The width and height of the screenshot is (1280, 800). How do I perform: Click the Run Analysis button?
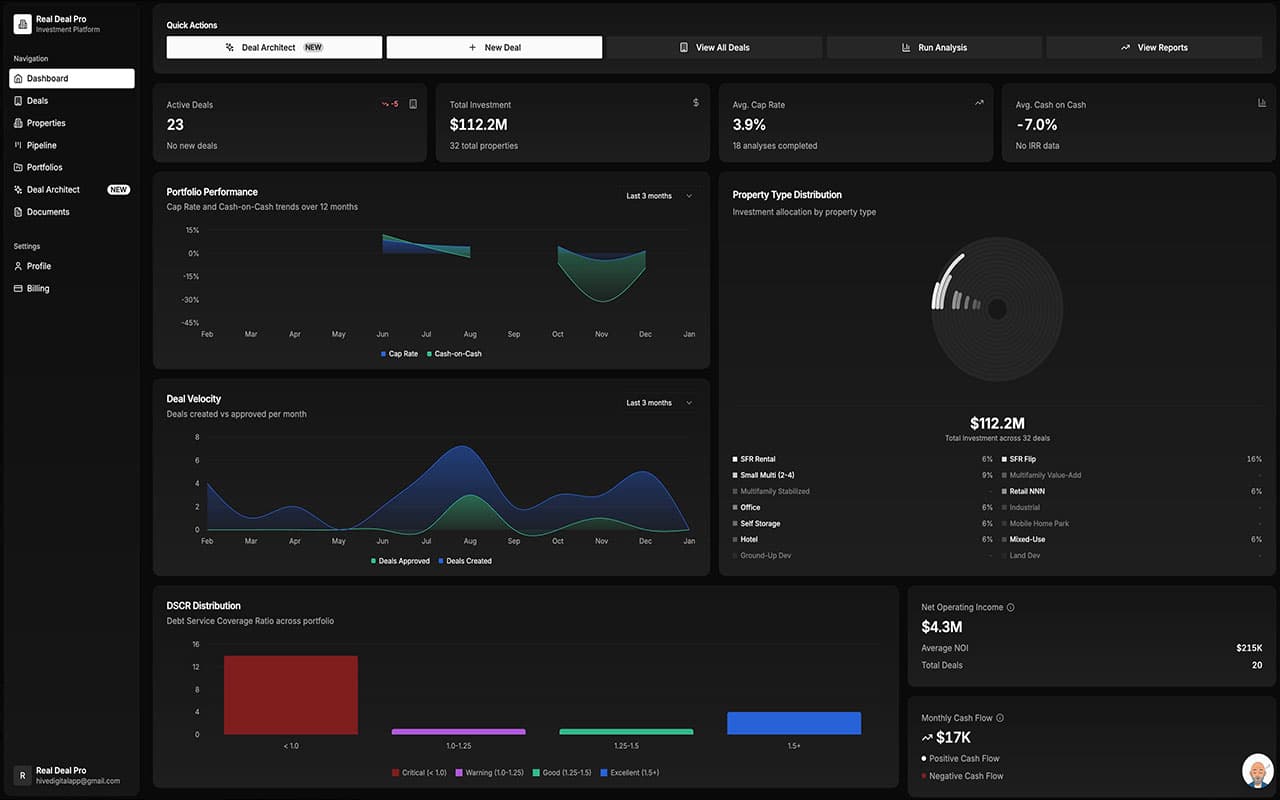(x=934, y=47)
